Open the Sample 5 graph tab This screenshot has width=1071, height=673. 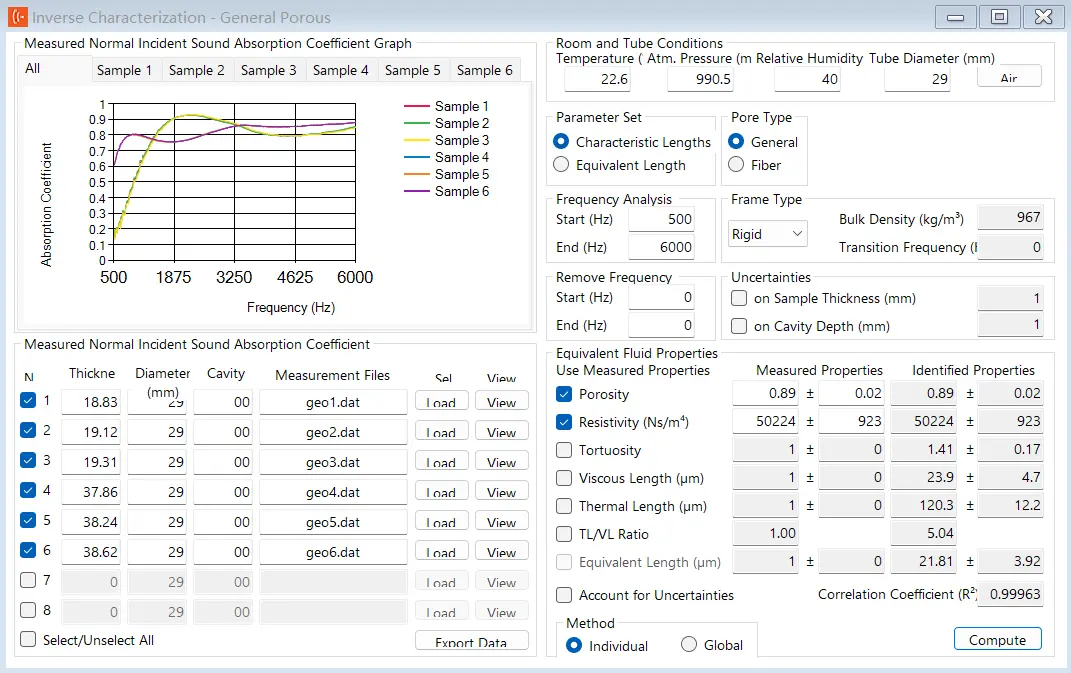pos(413,70)
